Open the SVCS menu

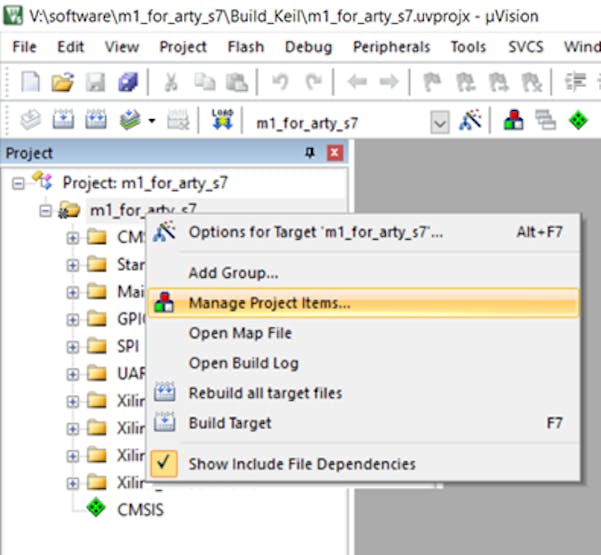(525, 47)
